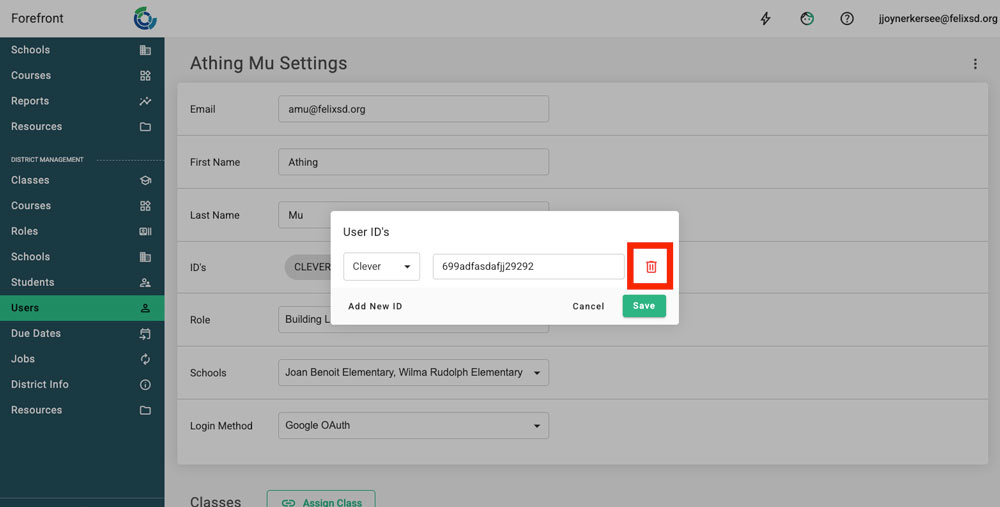Select Classes under District Management
The width and height of the screenshot is (1000, 507).
pos(30,181)
